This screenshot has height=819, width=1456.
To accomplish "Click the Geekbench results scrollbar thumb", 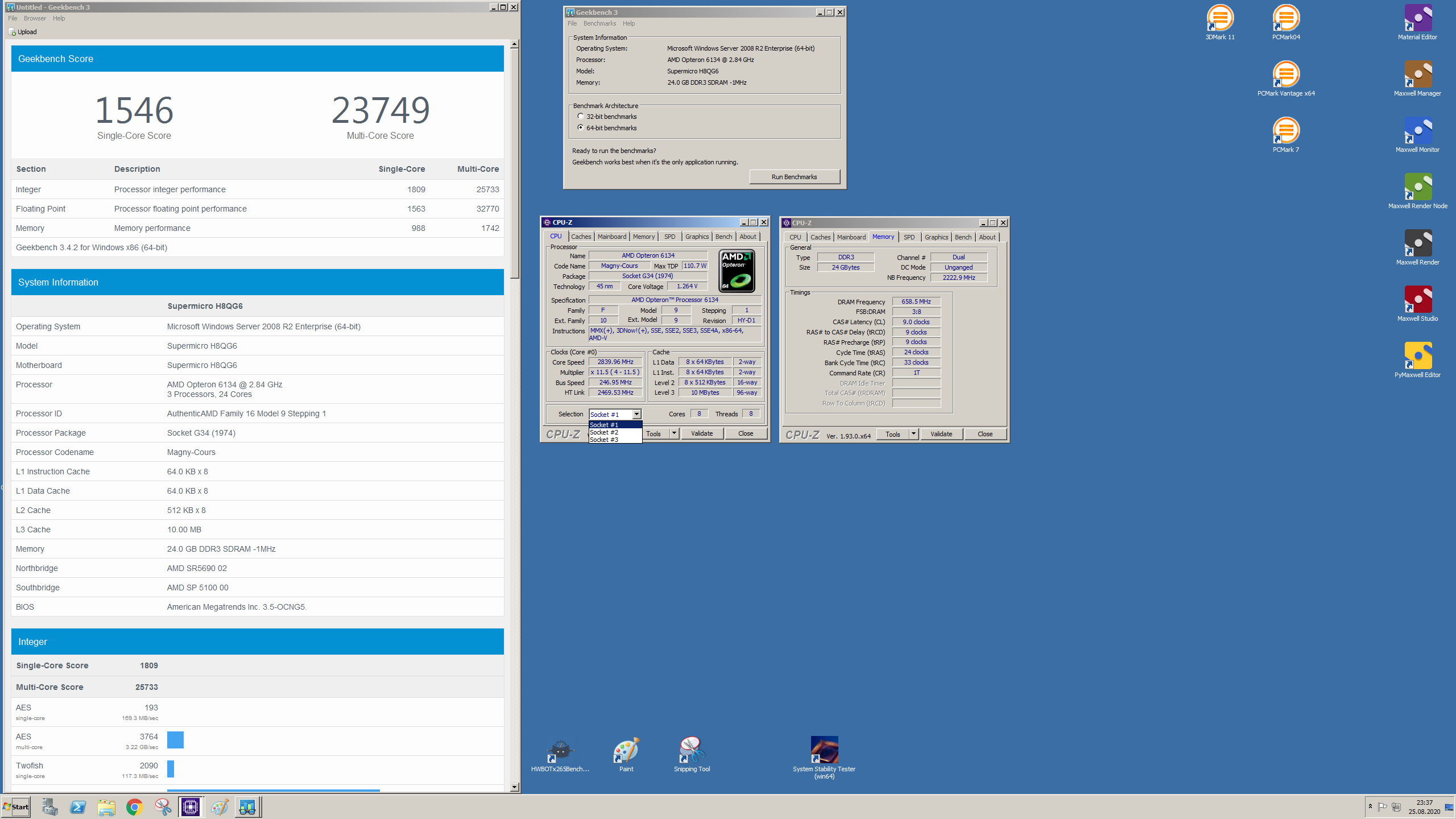I will coord(514,163).
